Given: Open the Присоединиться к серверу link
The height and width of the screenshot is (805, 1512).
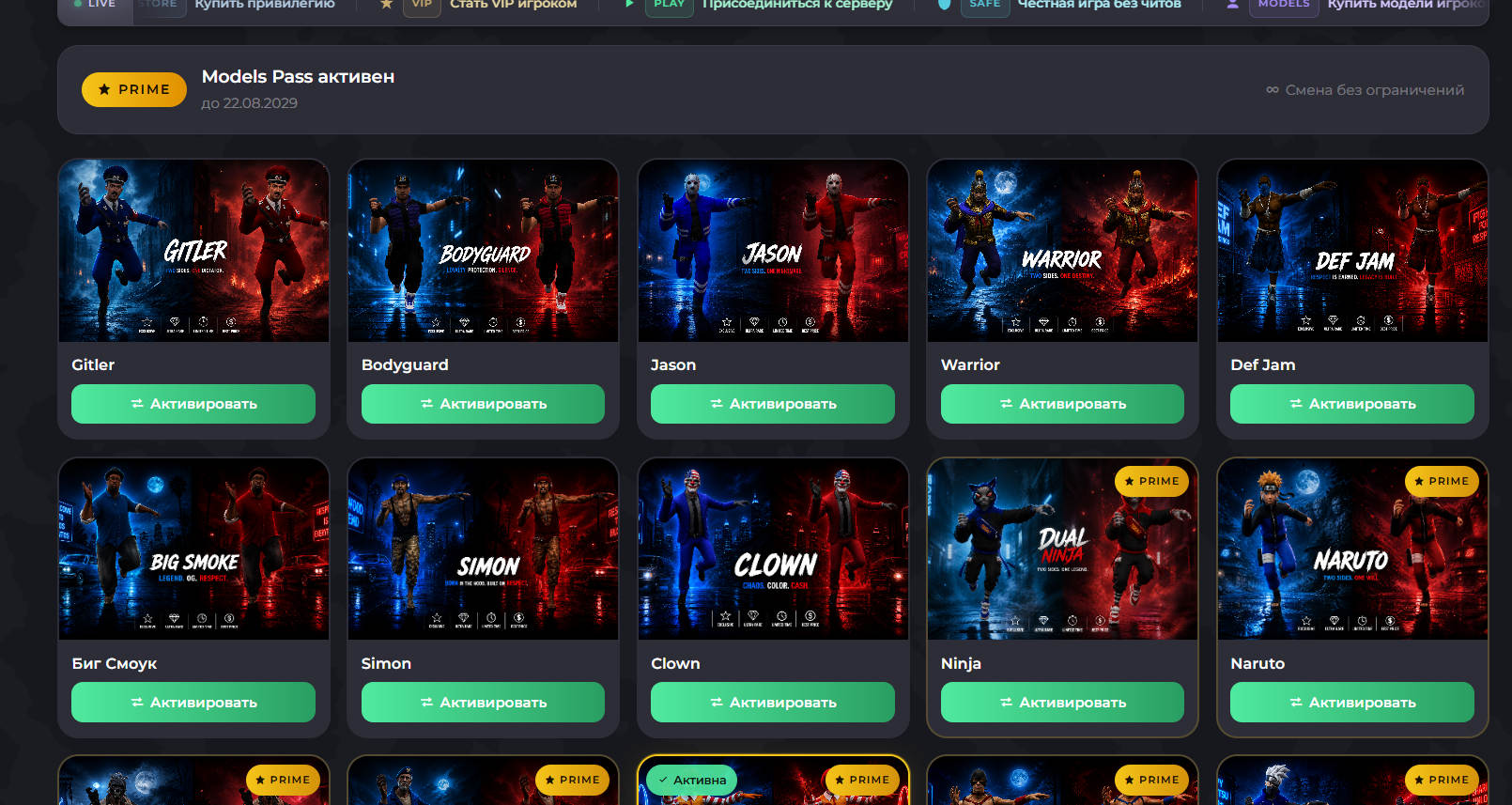Looking at the screenshot, I should tap(797, 5).
